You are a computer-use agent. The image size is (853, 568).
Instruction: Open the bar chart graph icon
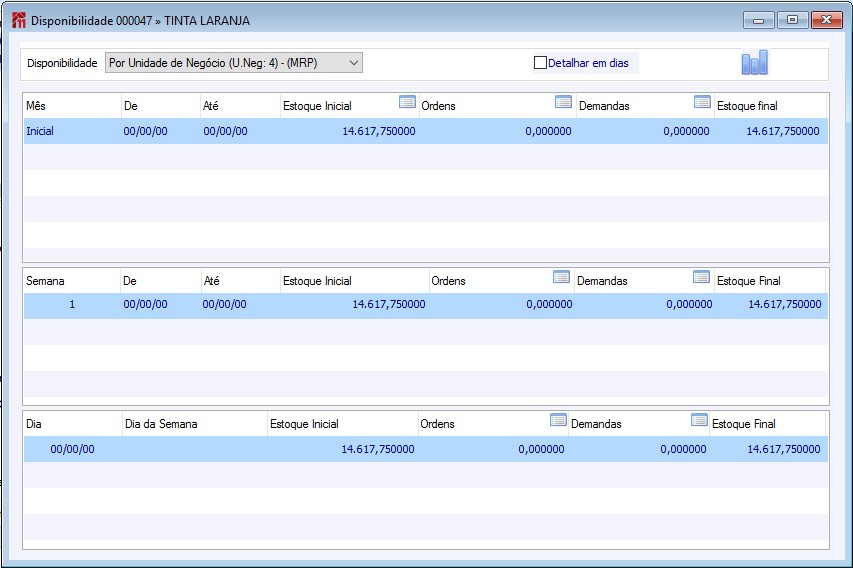pyautogui.click(x=755, y=62)
